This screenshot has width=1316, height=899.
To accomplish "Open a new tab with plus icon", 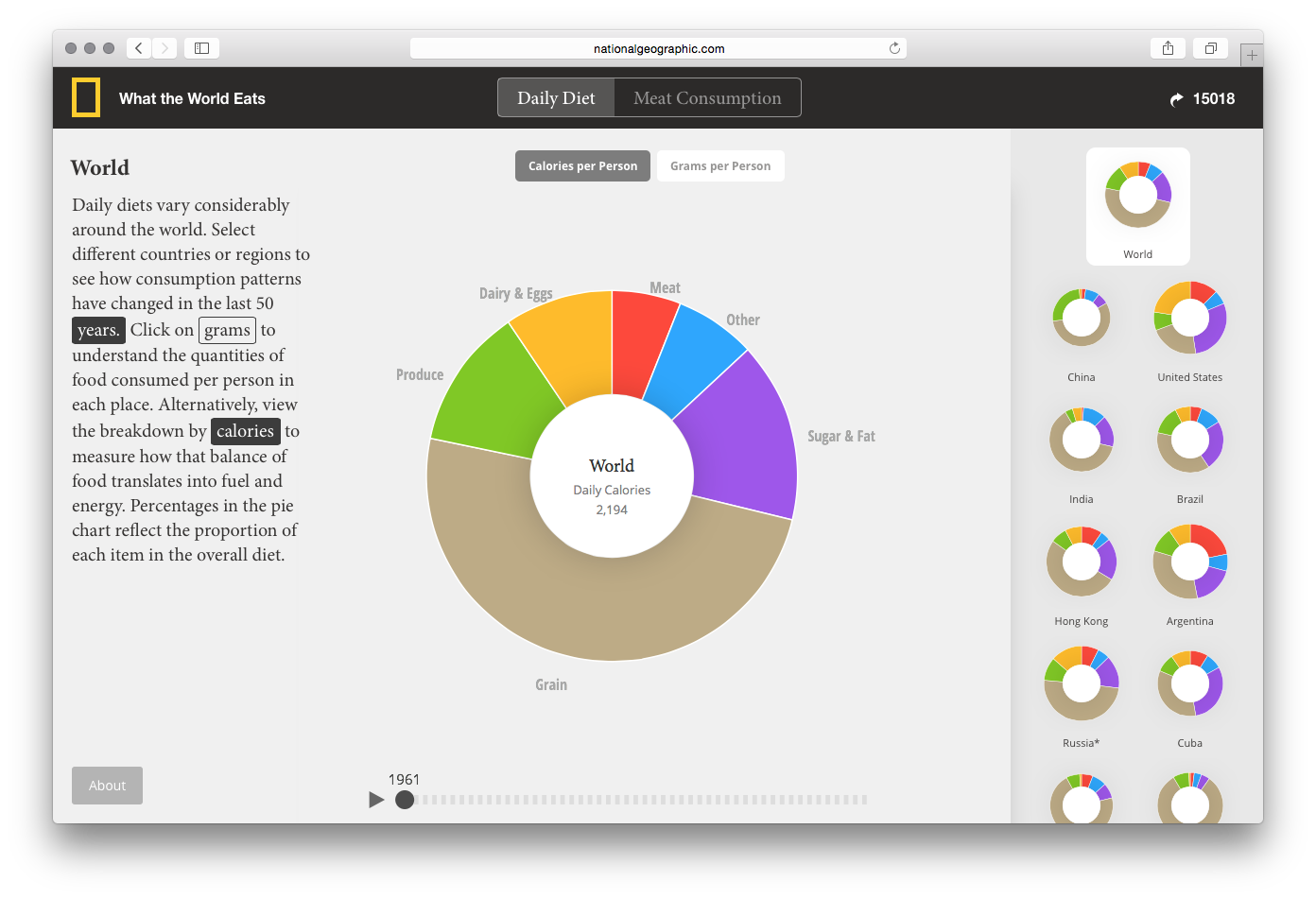I will click(x=1252, y=56).
